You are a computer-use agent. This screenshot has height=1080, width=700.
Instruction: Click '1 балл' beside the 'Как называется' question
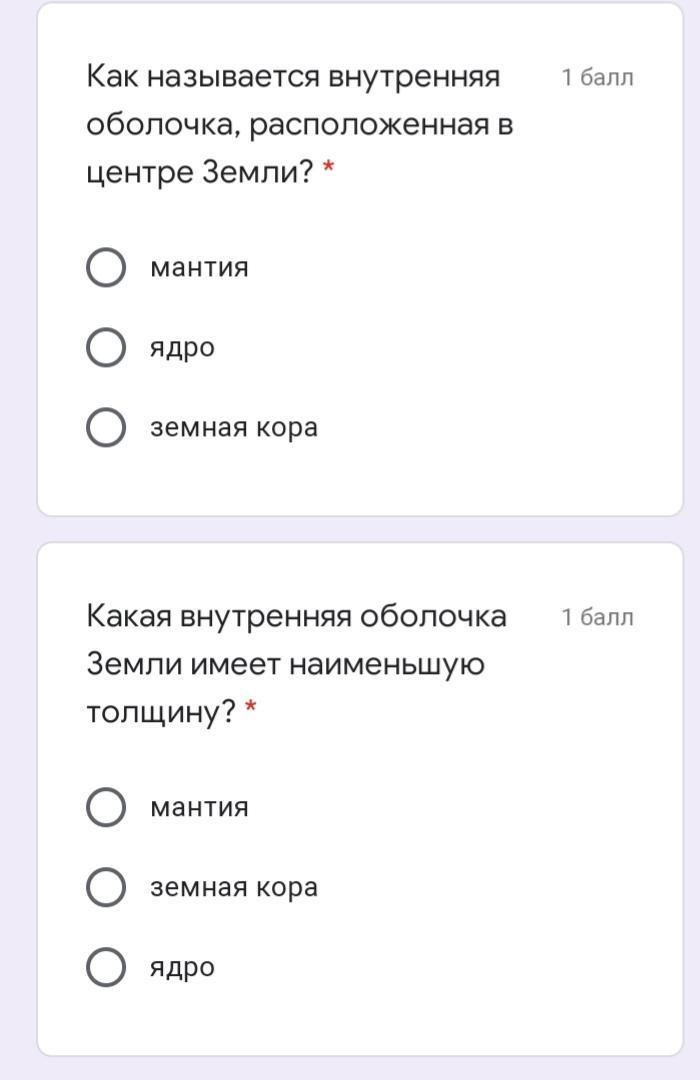[x=597, y=77]
